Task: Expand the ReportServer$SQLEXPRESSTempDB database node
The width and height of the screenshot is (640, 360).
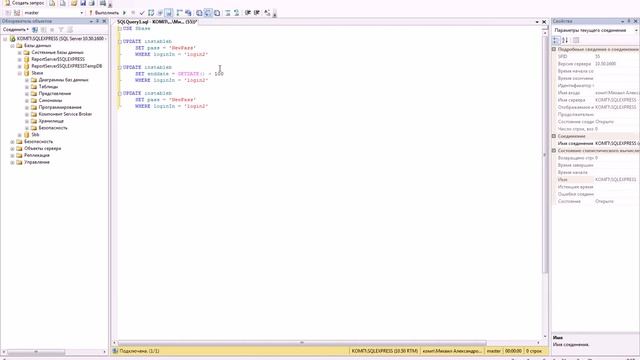Action: (x=20, y=66)
